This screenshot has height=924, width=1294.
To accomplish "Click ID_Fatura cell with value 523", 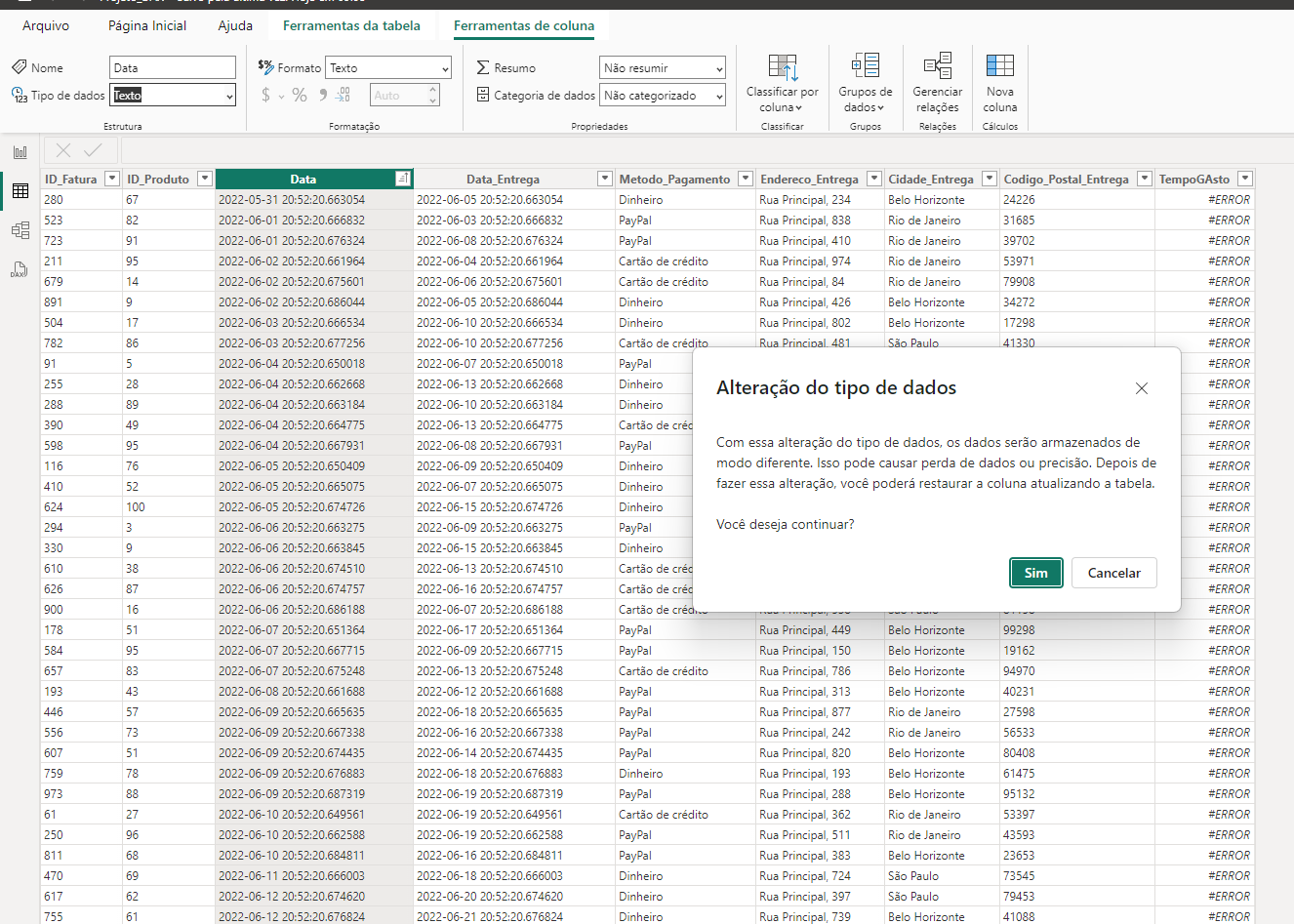I will point(81,220).
